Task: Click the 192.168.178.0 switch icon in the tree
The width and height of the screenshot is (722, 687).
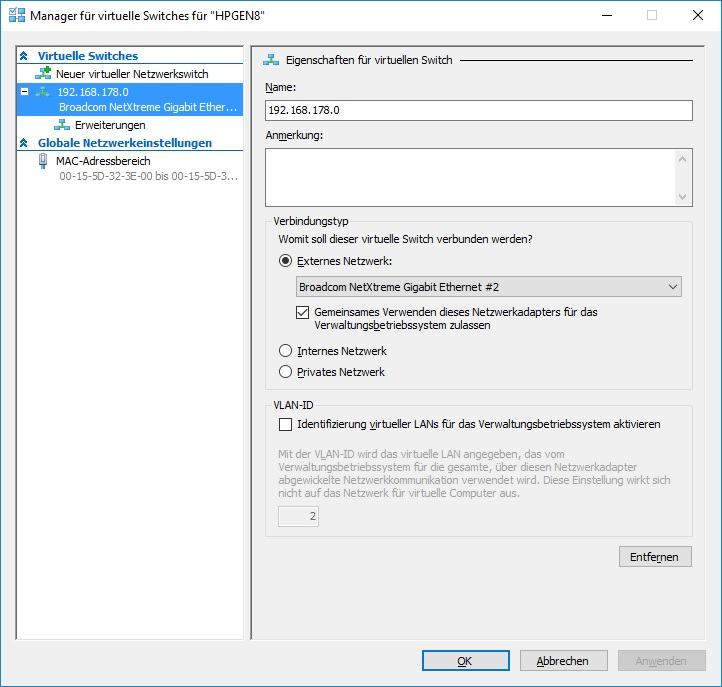Action: [42, 92]
